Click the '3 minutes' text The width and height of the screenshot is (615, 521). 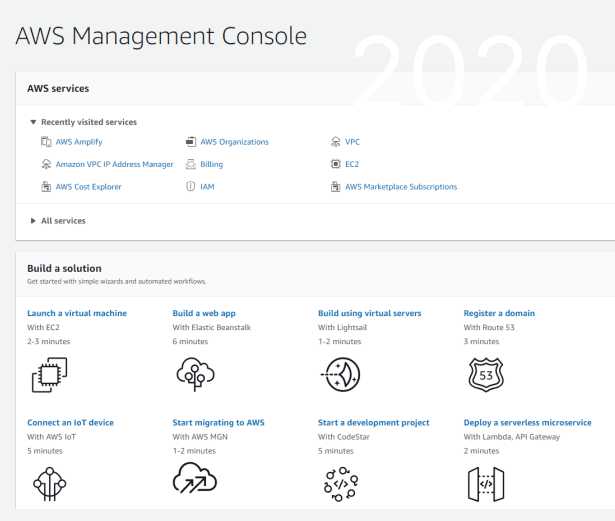[x=481, y=341]
